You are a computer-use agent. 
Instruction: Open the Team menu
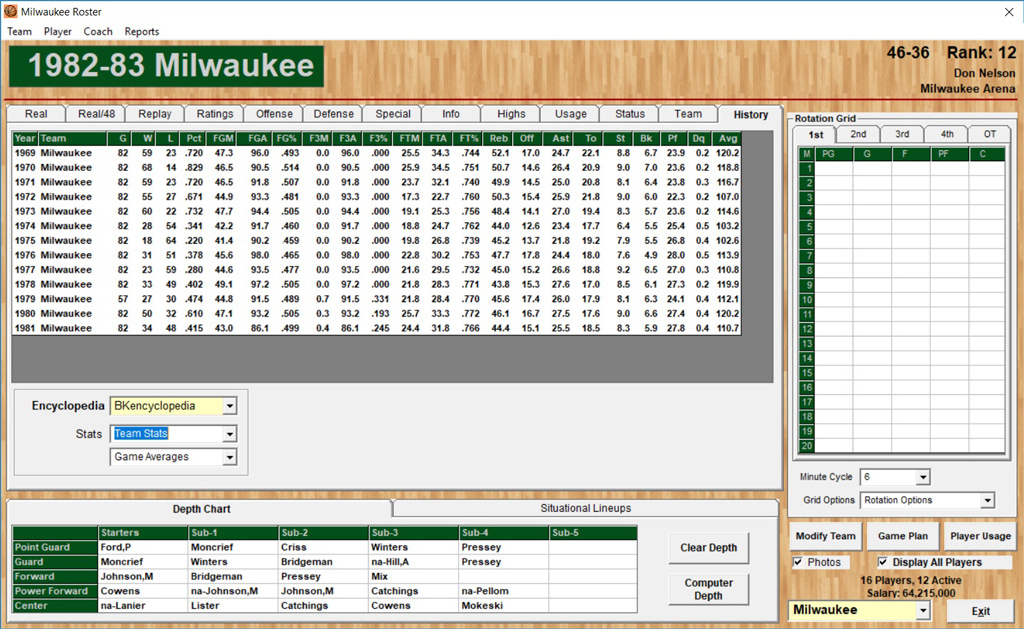coord(19,31)
